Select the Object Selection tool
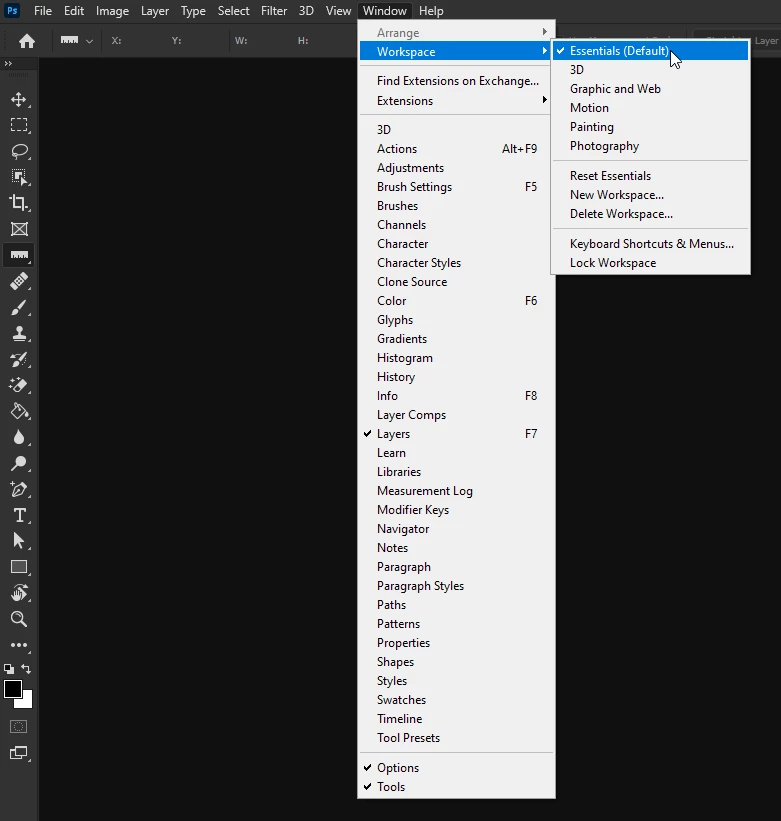The height and width of the screenshot is (821, 781). [19, 177]
